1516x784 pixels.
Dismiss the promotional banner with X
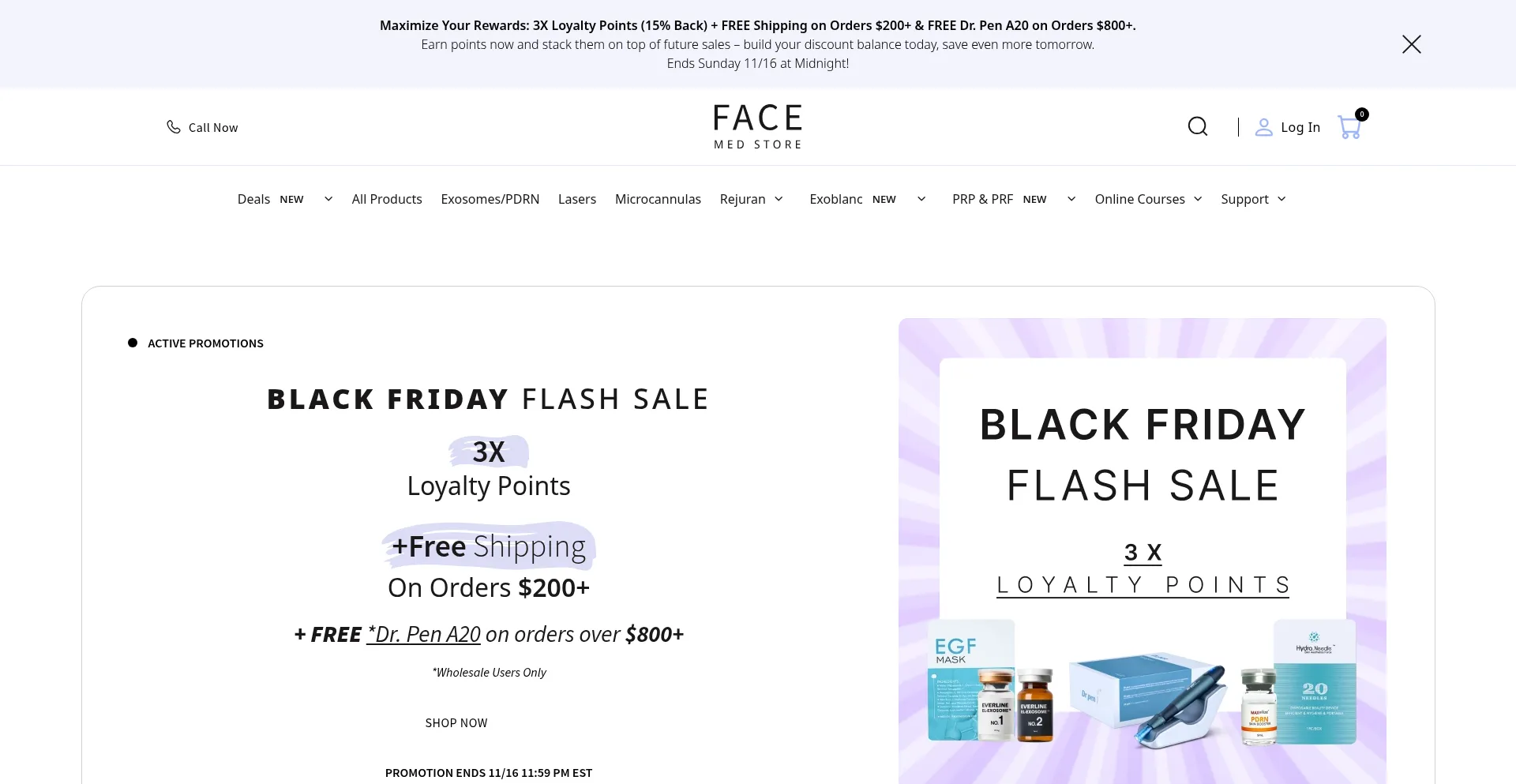coord(1411,44)
